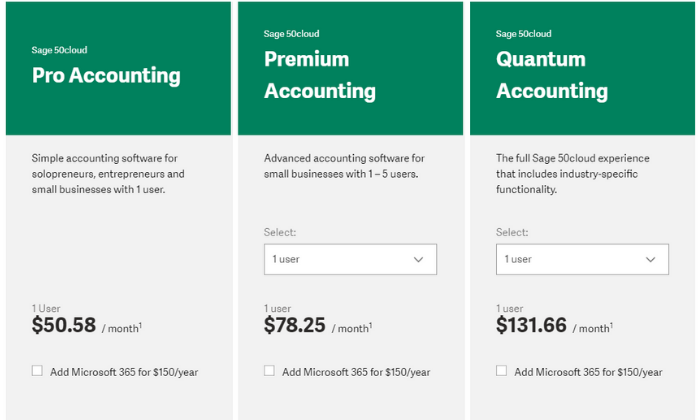Screen dimensions: 700x420
Task: Click the $50.58 monthly price
Action: (x=64, y=325)
